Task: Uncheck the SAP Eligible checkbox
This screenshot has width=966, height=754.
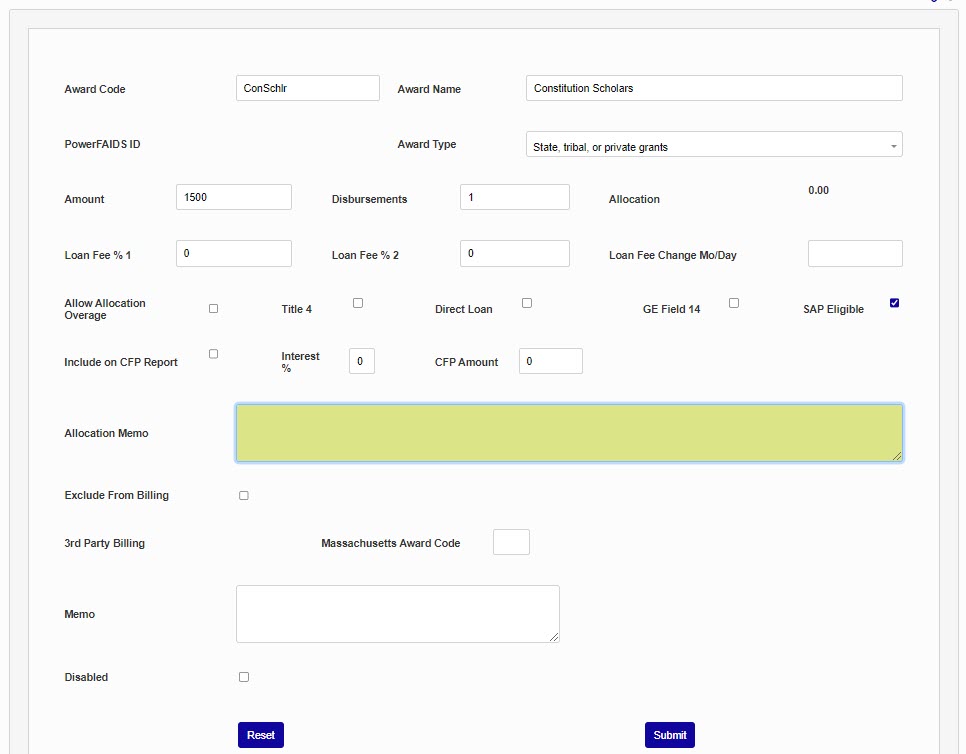Action: (894, 303)
